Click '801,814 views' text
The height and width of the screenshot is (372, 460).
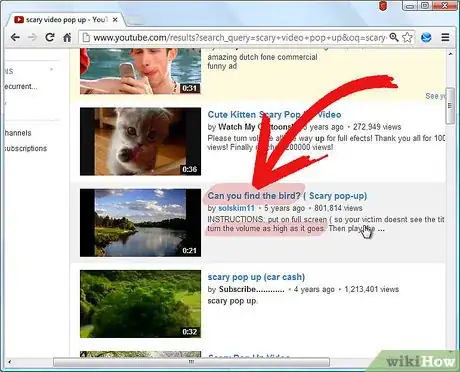point(338,208)
